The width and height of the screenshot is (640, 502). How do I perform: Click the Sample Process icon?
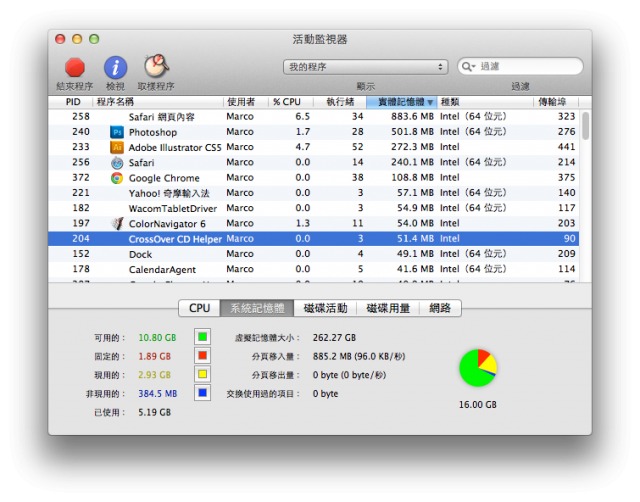(x=156, y=67)
